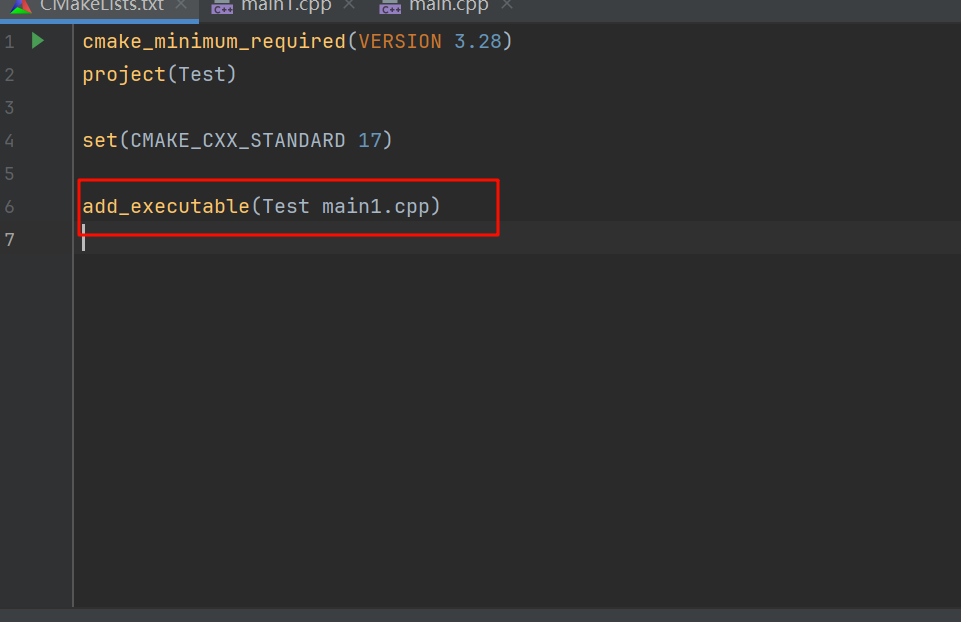Click line number 4 in the gutter

pyautogui.click(x=10, y=141)
